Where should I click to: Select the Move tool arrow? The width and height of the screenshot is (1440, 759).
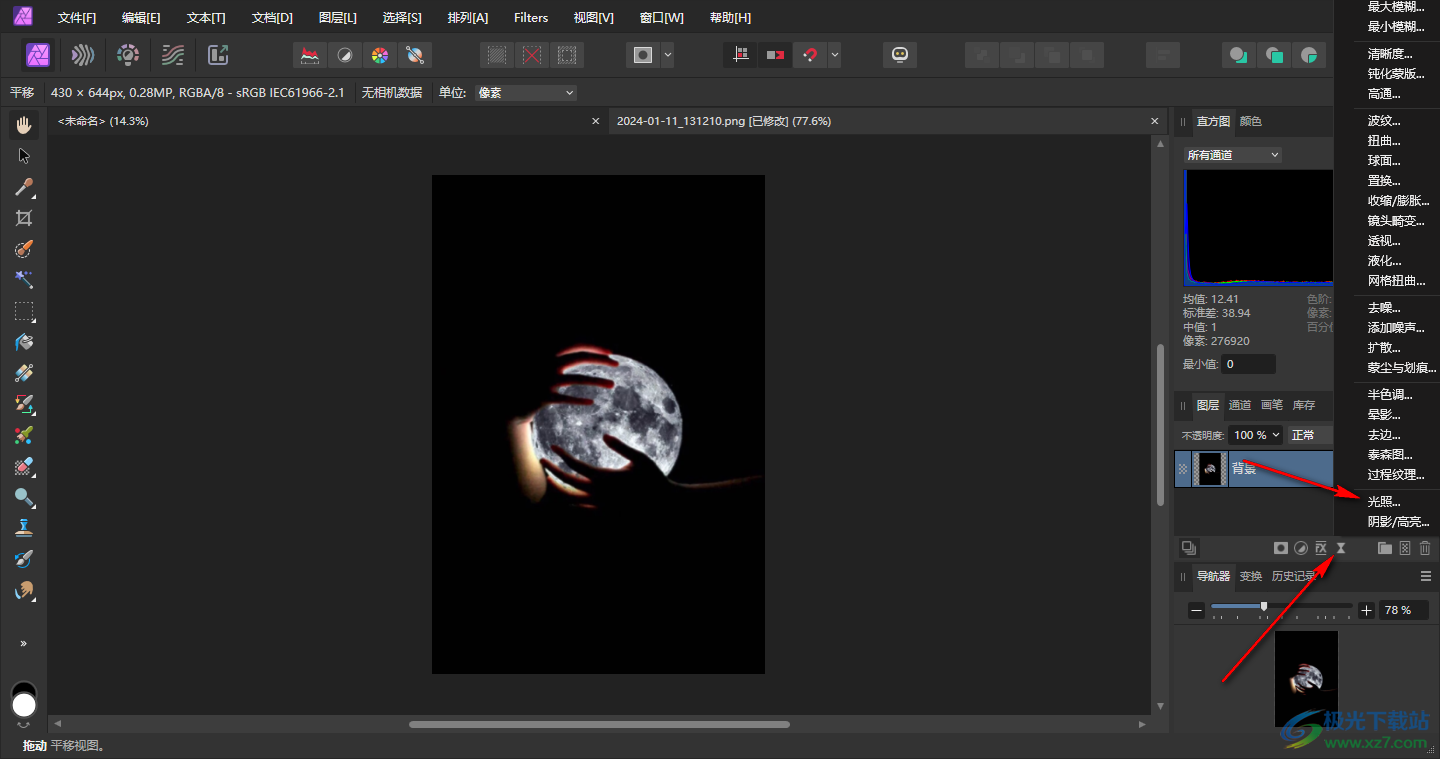coord(24,156)
